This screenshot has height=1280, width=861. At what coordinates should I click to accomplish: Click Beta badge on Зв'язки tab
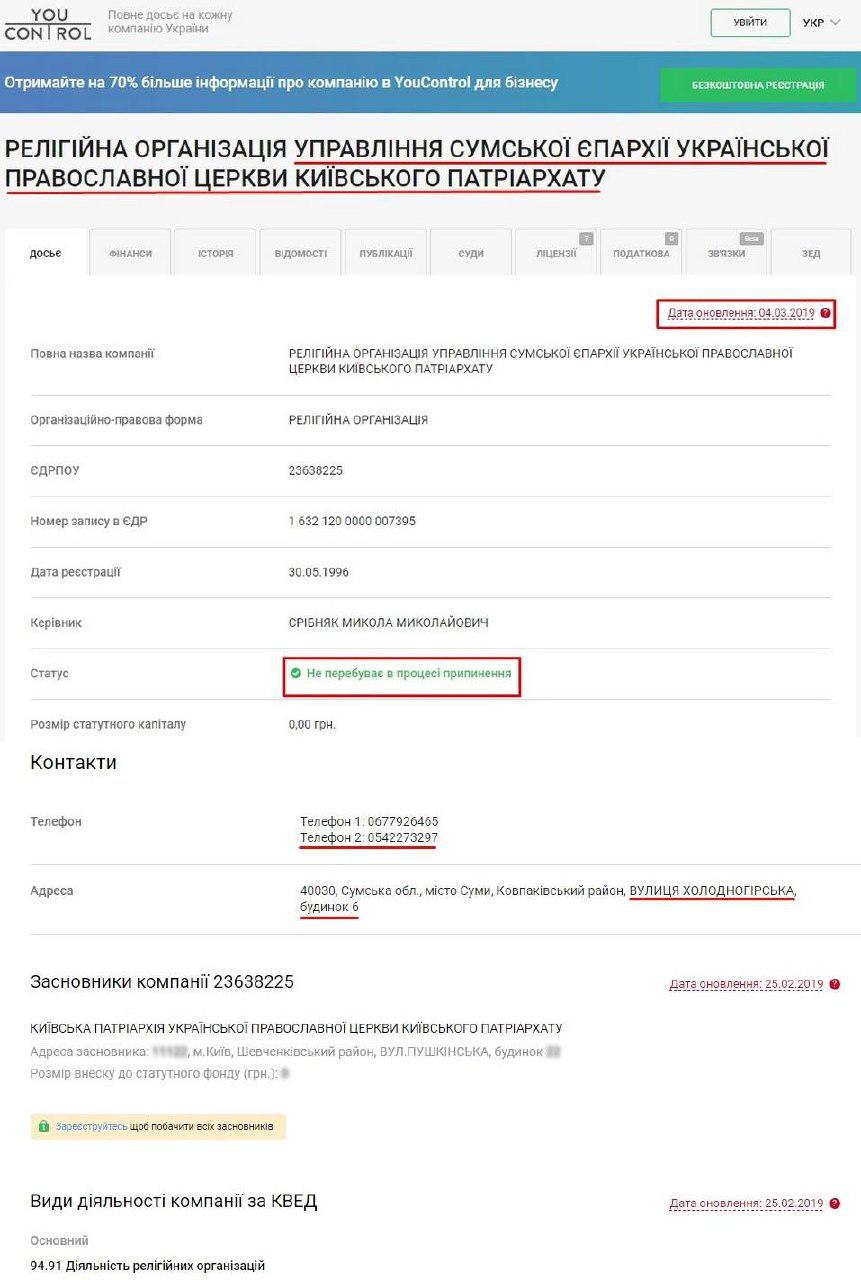pos(751,238)
